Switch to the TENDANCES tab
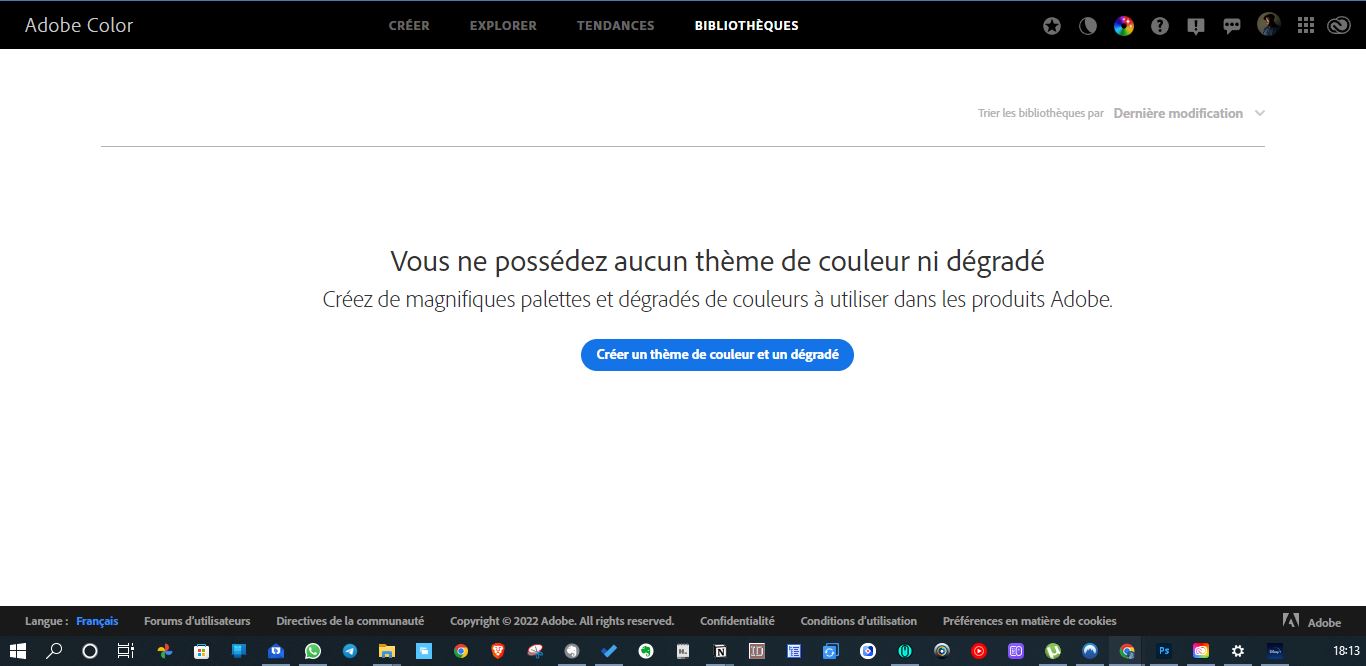 click(x=615, y=26)
